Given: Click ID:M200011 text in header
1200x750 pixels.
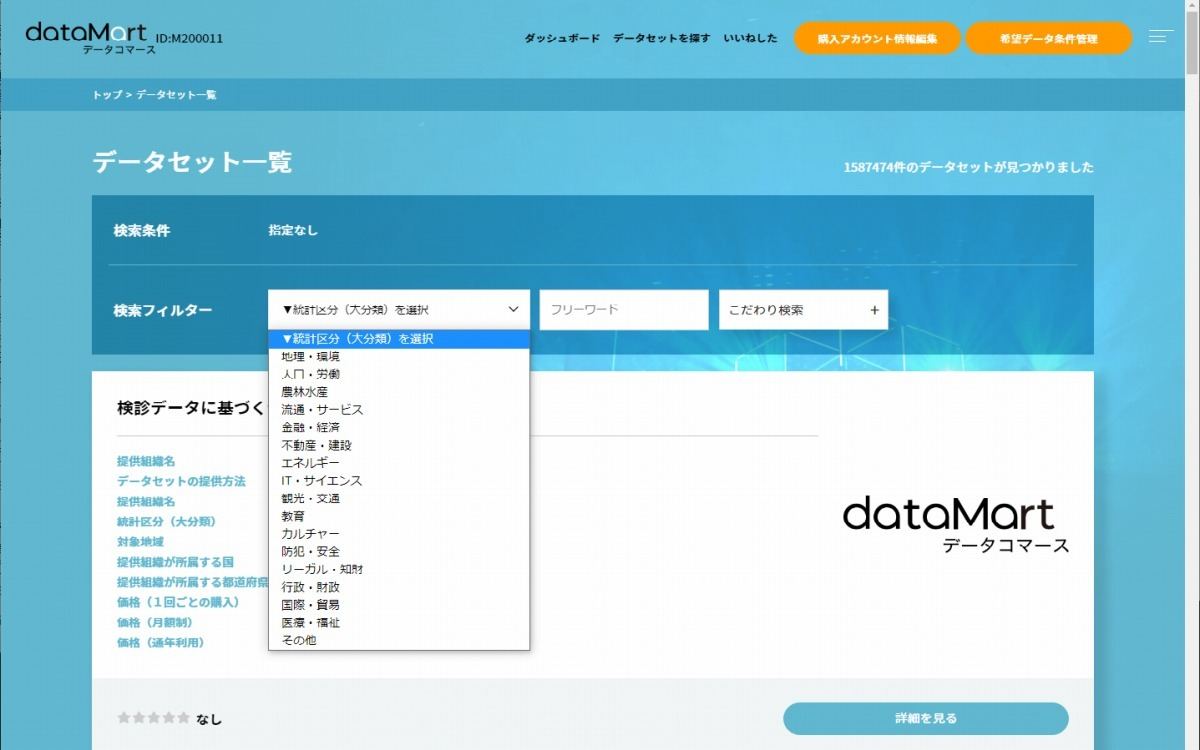Looking at the screenshot, I should pyautogui.click(x=189, y=39).
